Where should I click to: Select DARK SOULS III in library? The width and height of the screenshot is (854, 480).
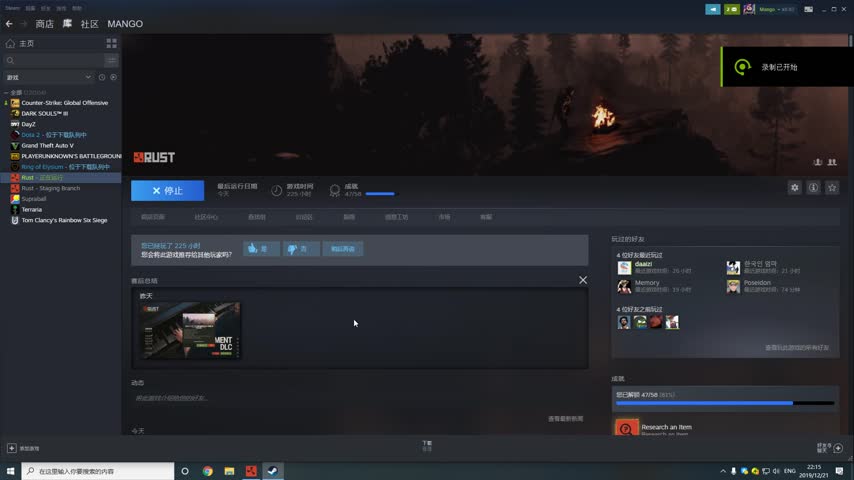(x=45, y=113)
